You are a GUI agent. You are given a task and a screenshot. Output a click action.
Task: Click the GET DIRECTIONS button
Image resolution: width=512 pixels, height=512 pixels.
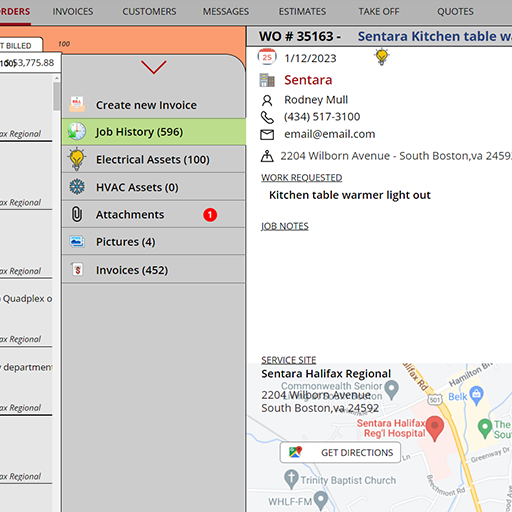340,452
